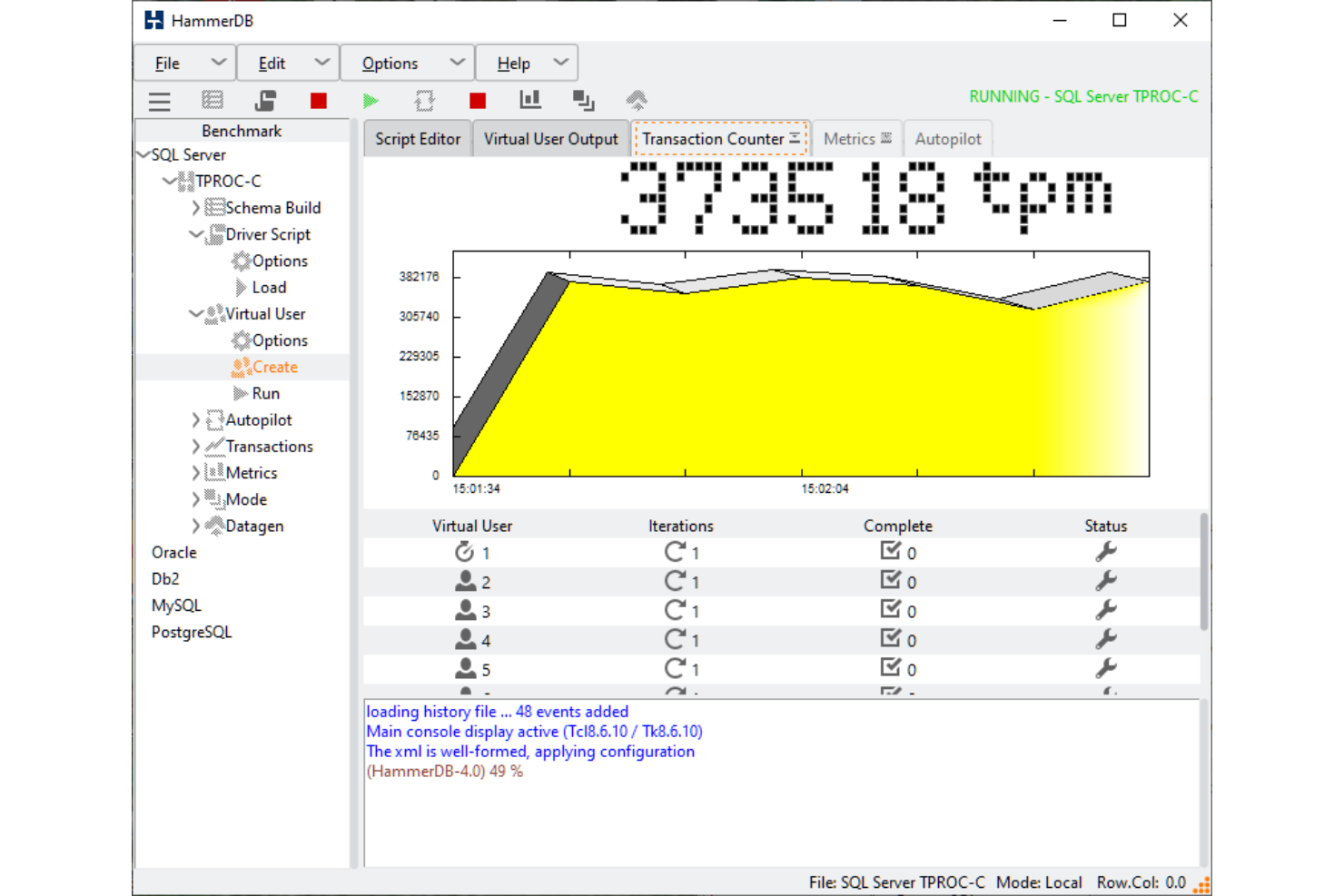Screen dimensions: 1344x896
Task: Select PostgreSQL in the Benchmark list
Action: (x=192, y=632)
